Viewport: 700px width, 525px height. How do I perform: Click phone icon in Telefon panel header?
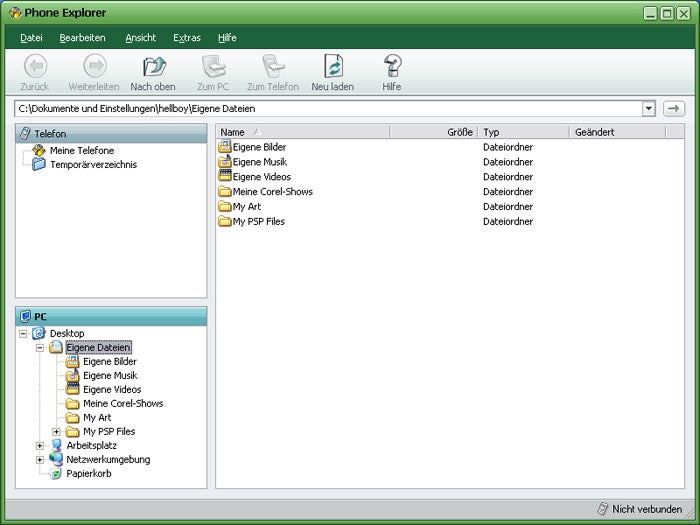(25, 133)
